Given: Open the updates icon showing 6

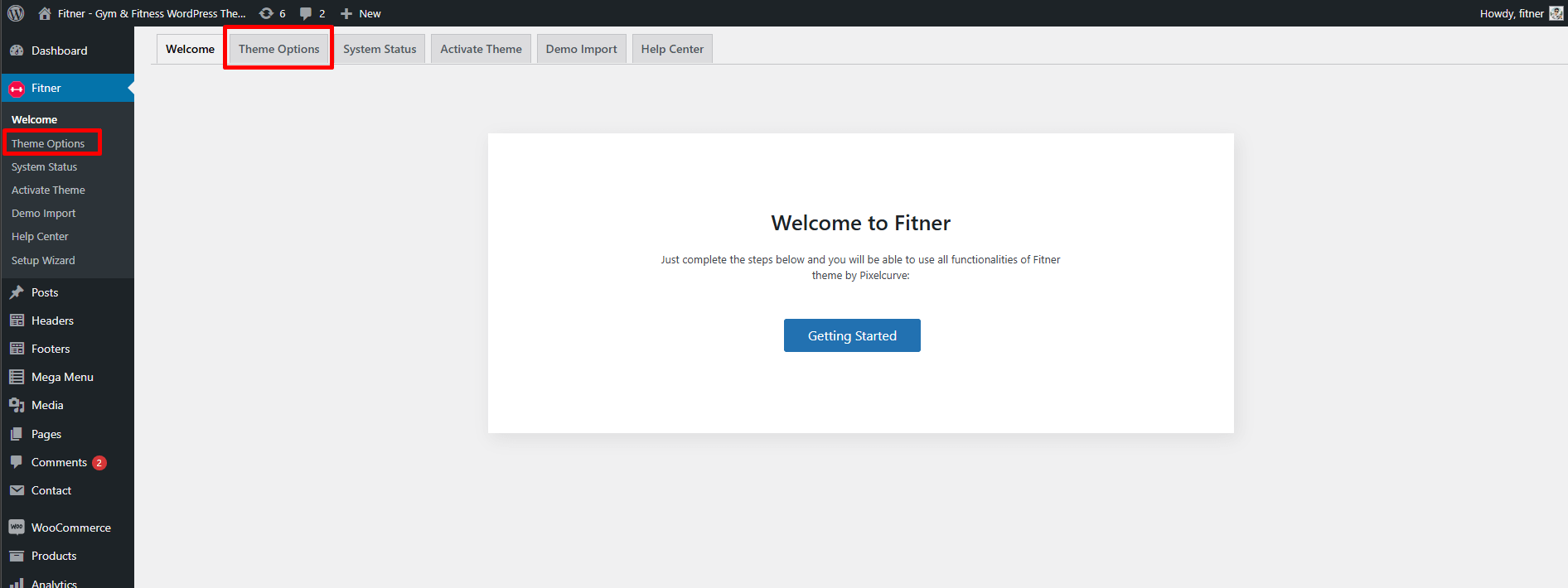Looking at the screenshot, I should [x=266, y=13].
